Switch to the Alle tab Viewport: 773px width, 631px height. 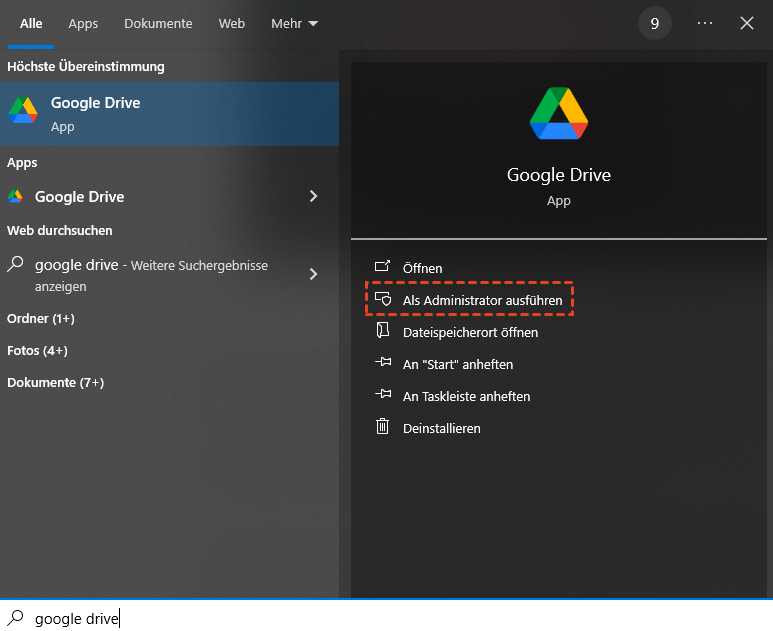click(x=31, y=24)
